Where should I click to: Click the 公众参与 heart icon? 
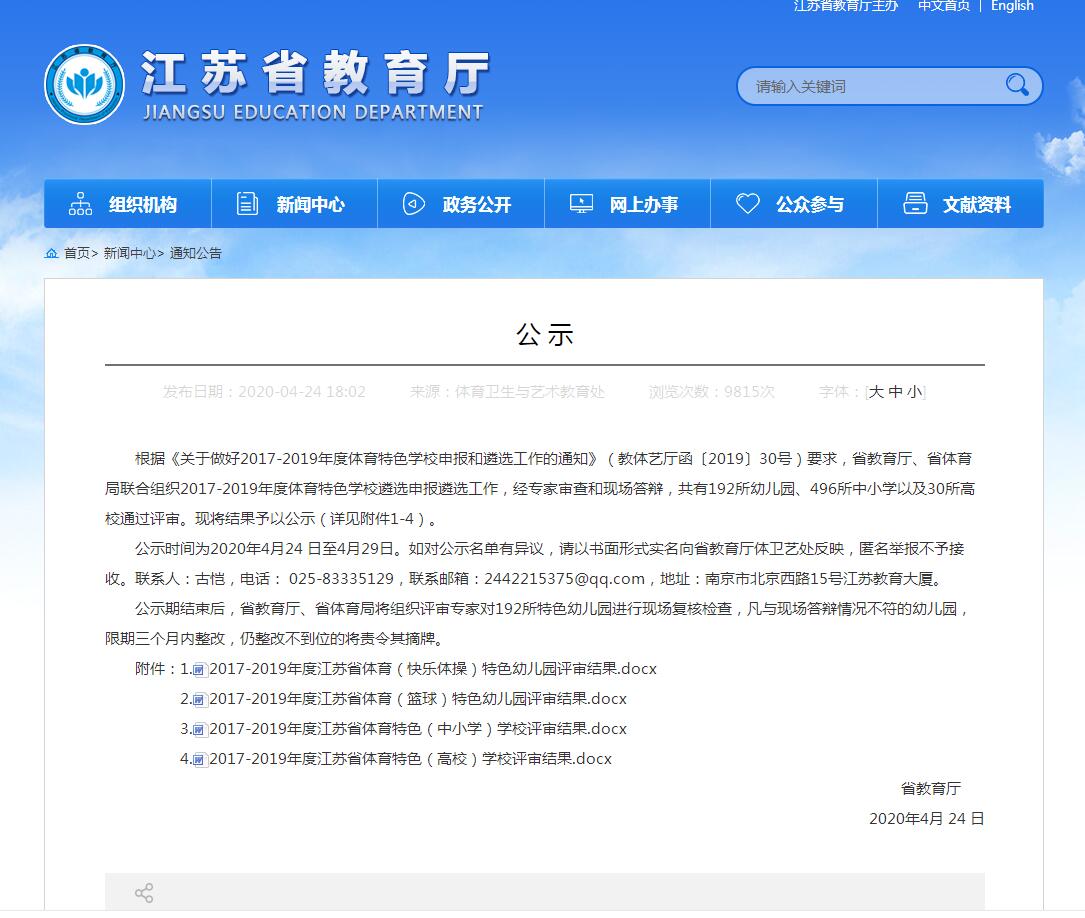[747, 203]
